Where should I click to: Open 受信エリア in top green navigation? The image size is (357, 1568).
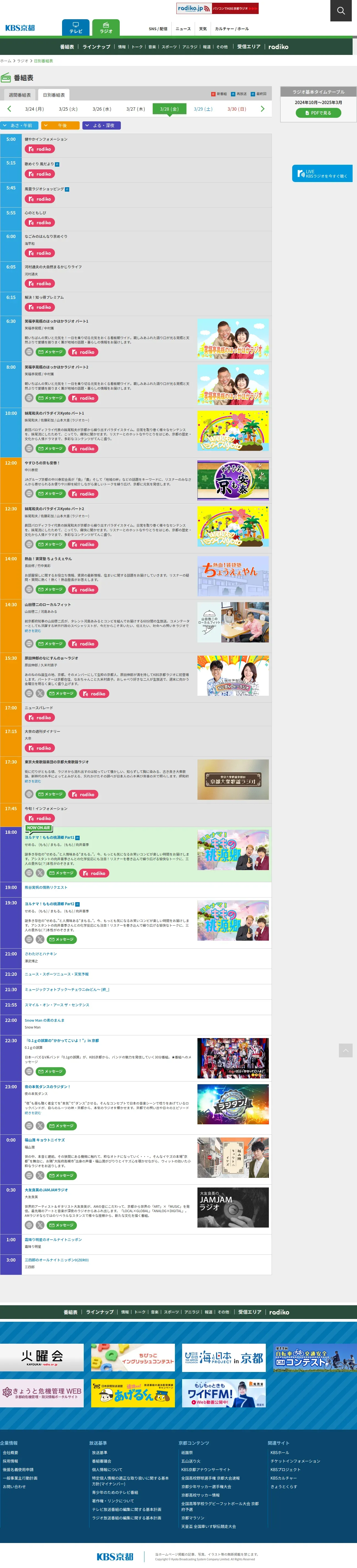[249, 47]
